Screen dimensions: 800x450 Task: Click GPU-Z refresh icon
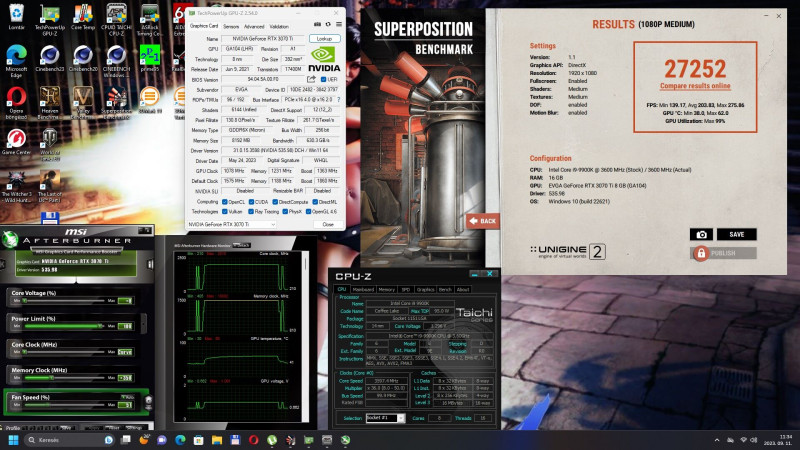click(x=328, y=24)
